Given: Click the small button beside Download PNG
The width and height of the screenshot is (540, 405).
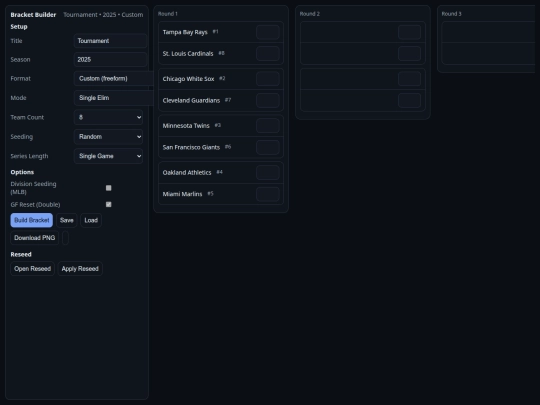Looking at the screenshot, I should (65, 238).
